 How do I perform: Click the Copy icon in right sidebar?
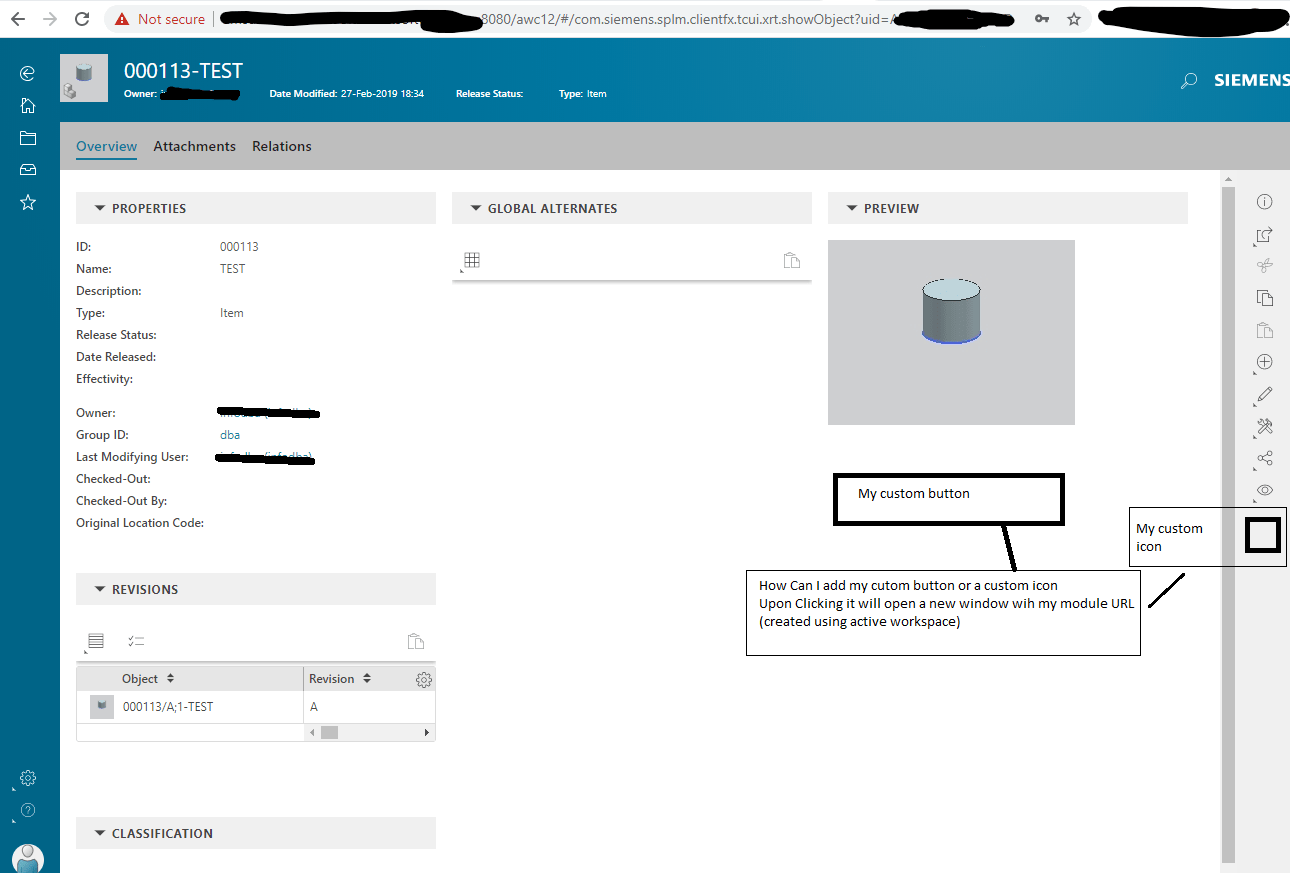click(1264, 297)
